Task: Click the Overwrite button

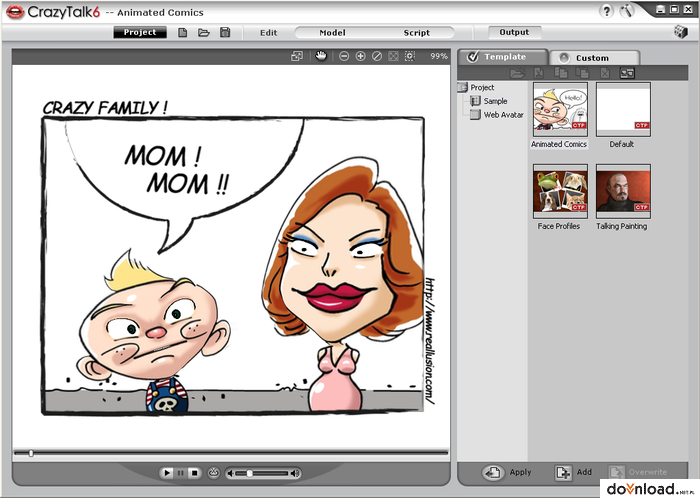Action: pos(638,472)
